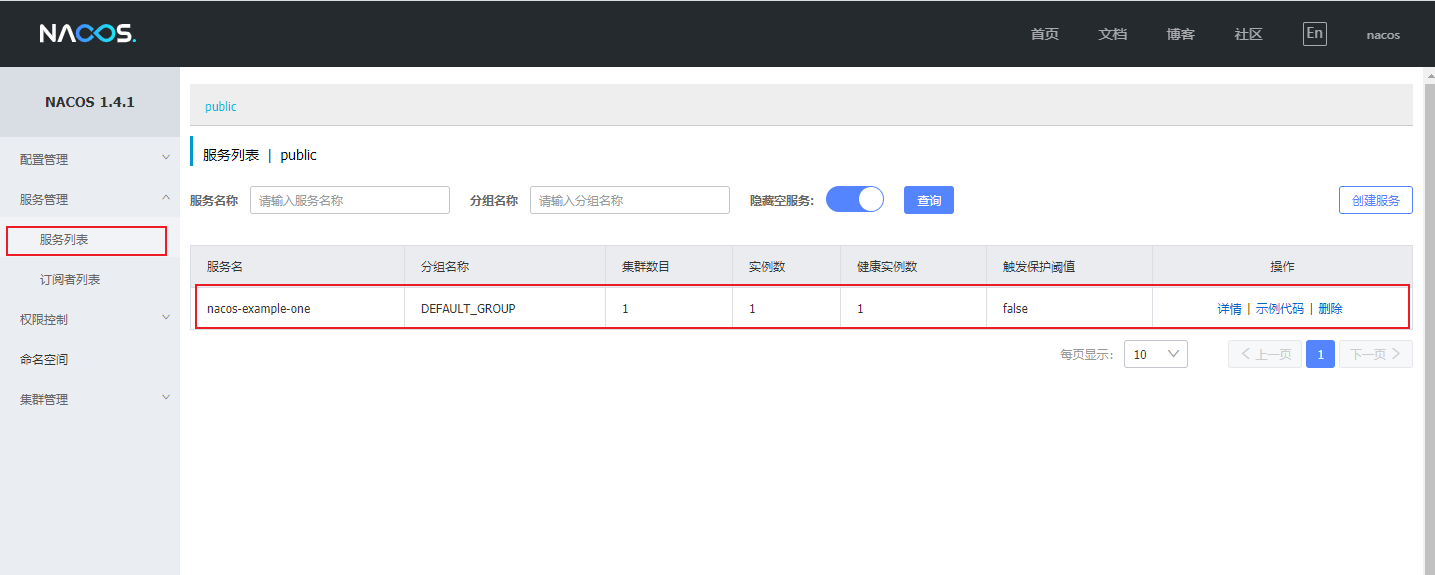1435x575 pixels.
Task: Expand the 集群管理 sidebar menu
Action: [90, 399]
